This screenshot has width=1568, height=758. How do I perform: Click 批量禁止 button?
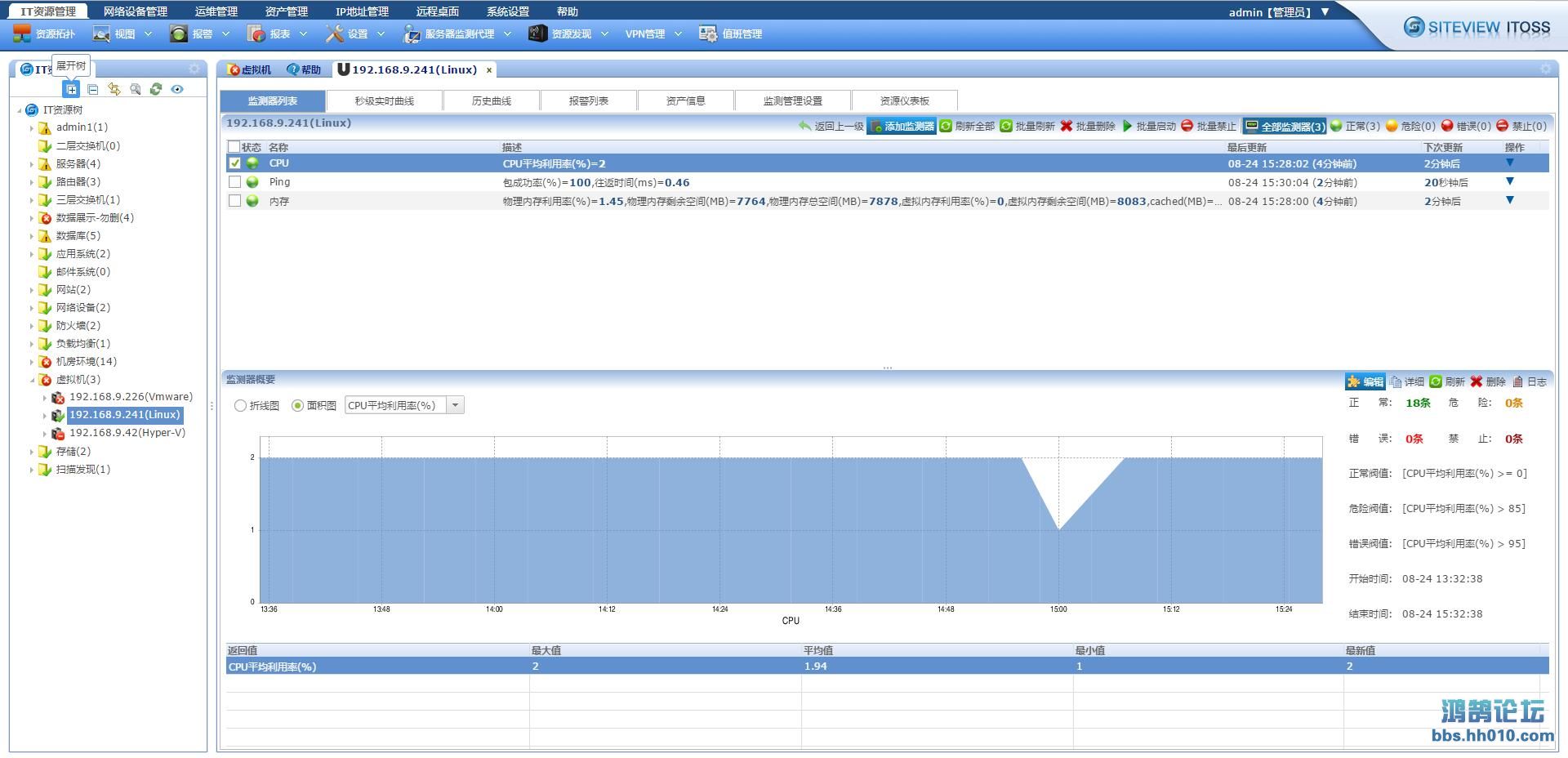click(x=1209, y=126)
